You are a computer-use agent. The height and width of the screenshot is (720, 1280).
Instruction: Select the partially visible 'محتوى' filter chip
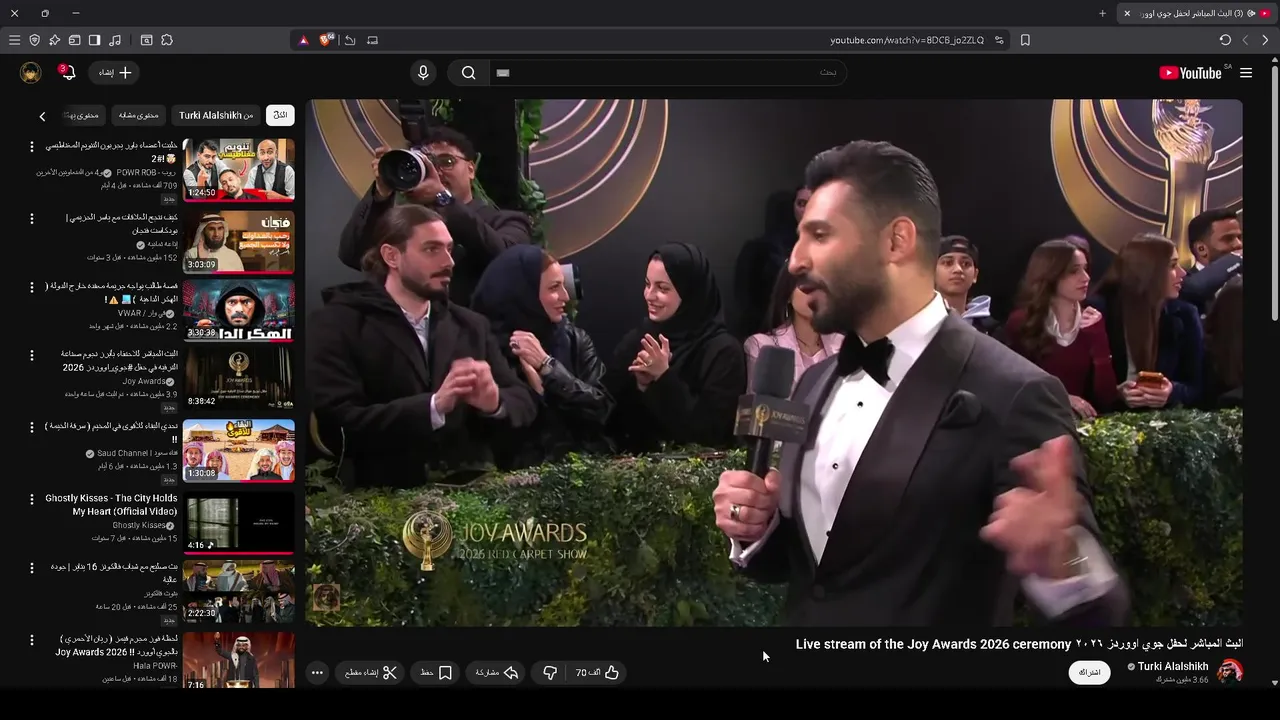[84, 115]
